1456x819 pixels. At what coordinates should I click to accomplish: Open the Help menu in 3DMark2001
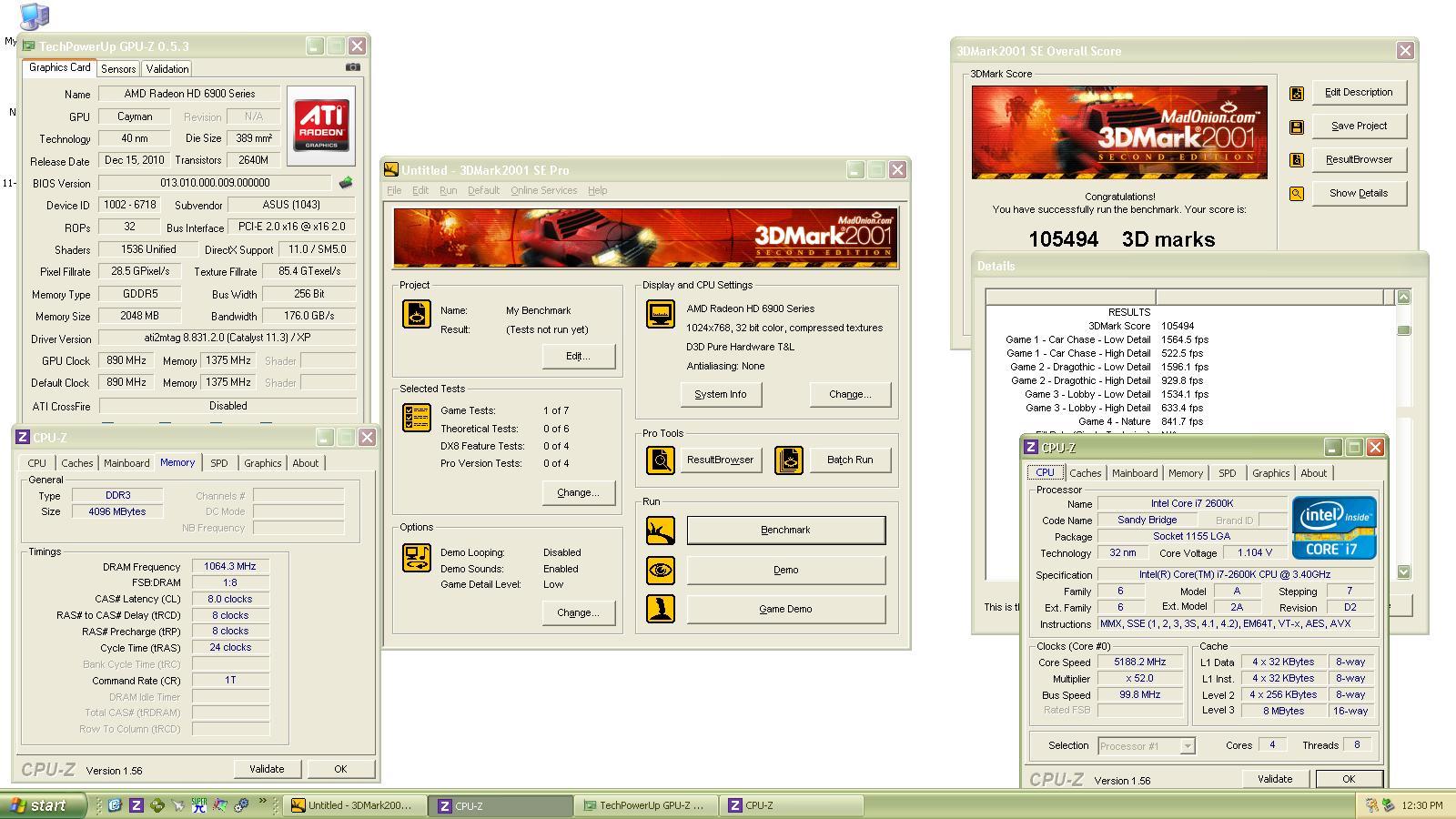(598, 191)
